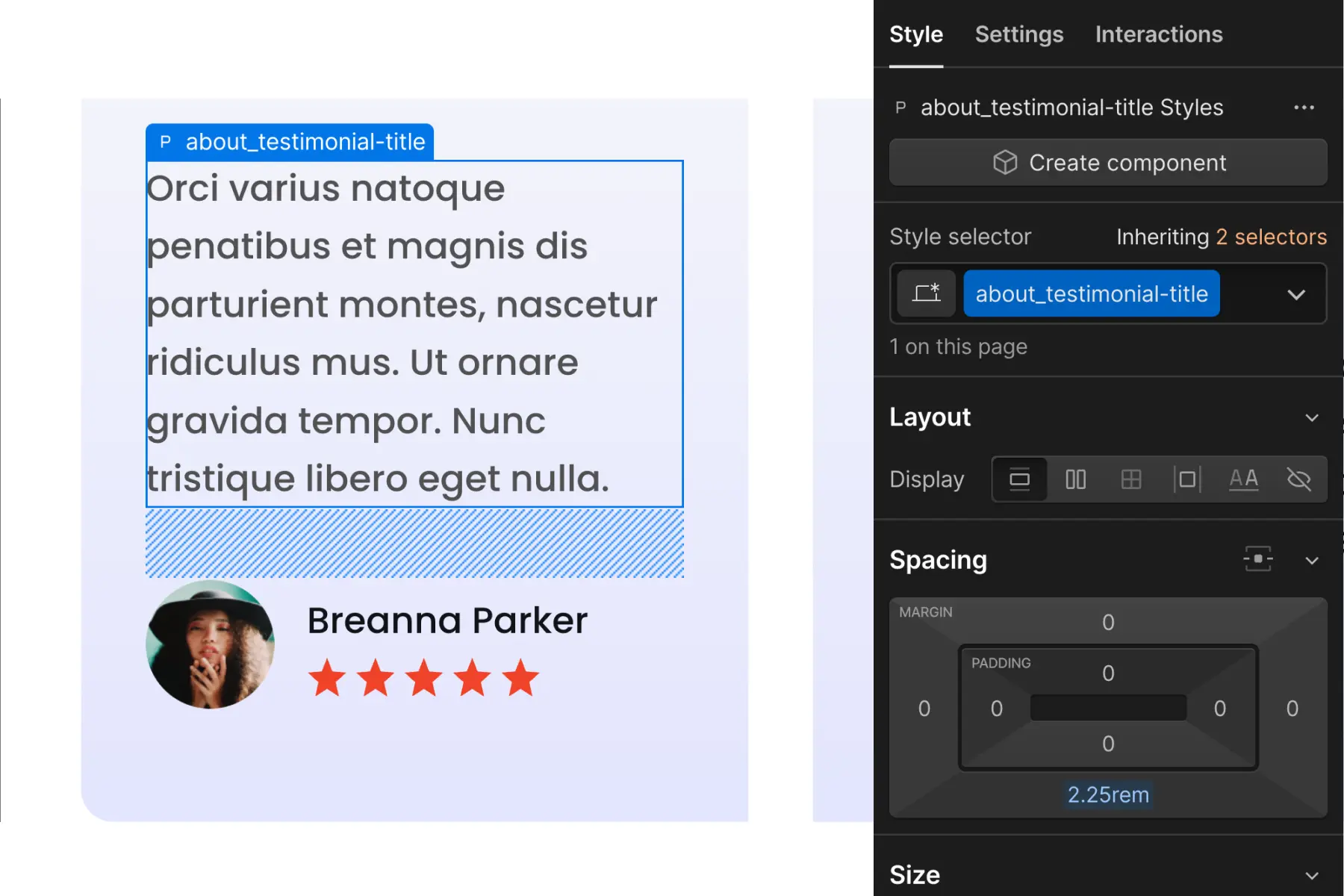Set display to block

point(1019,479)
